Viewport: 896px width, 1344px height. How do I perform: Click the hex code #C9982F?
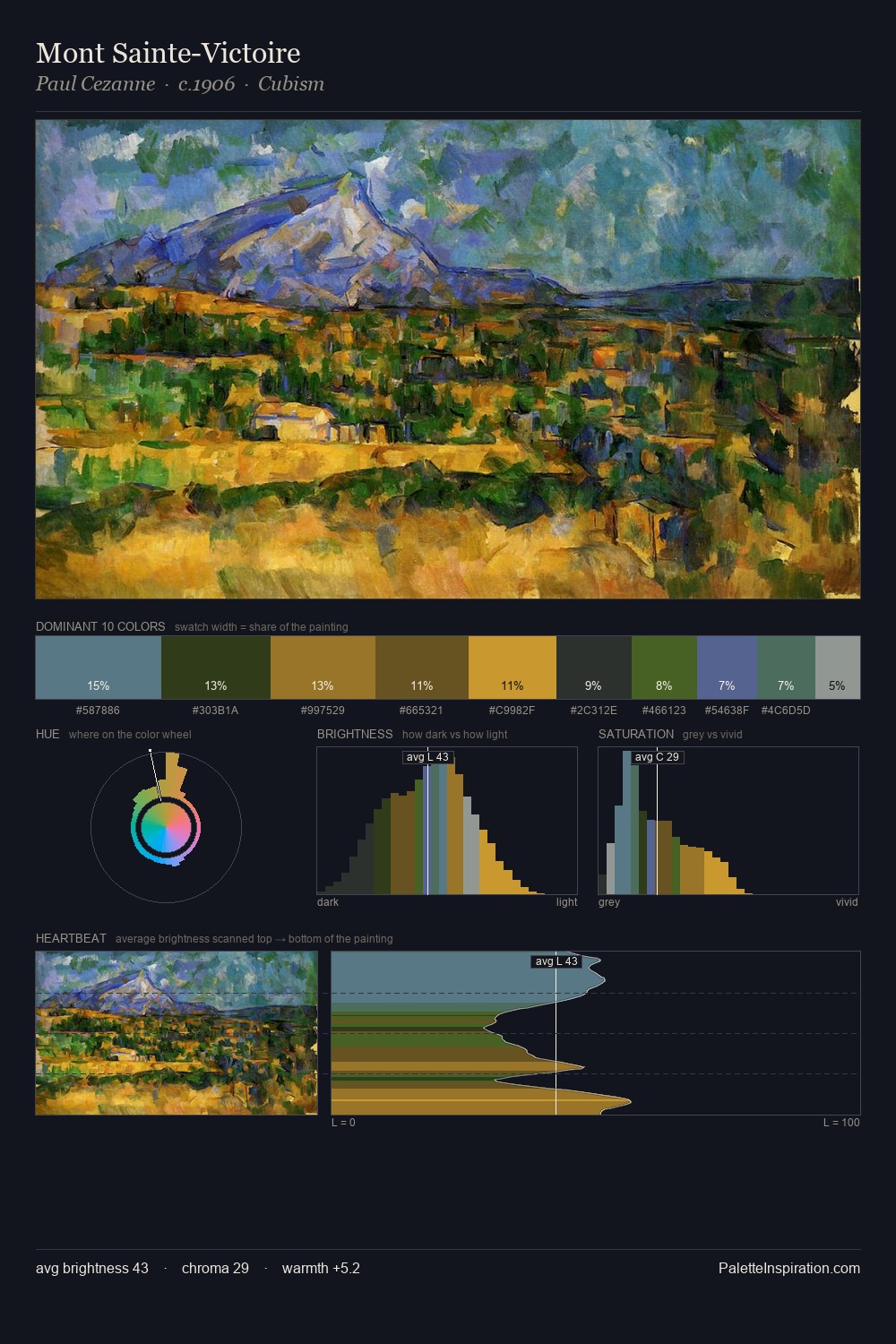click(513, 711)
